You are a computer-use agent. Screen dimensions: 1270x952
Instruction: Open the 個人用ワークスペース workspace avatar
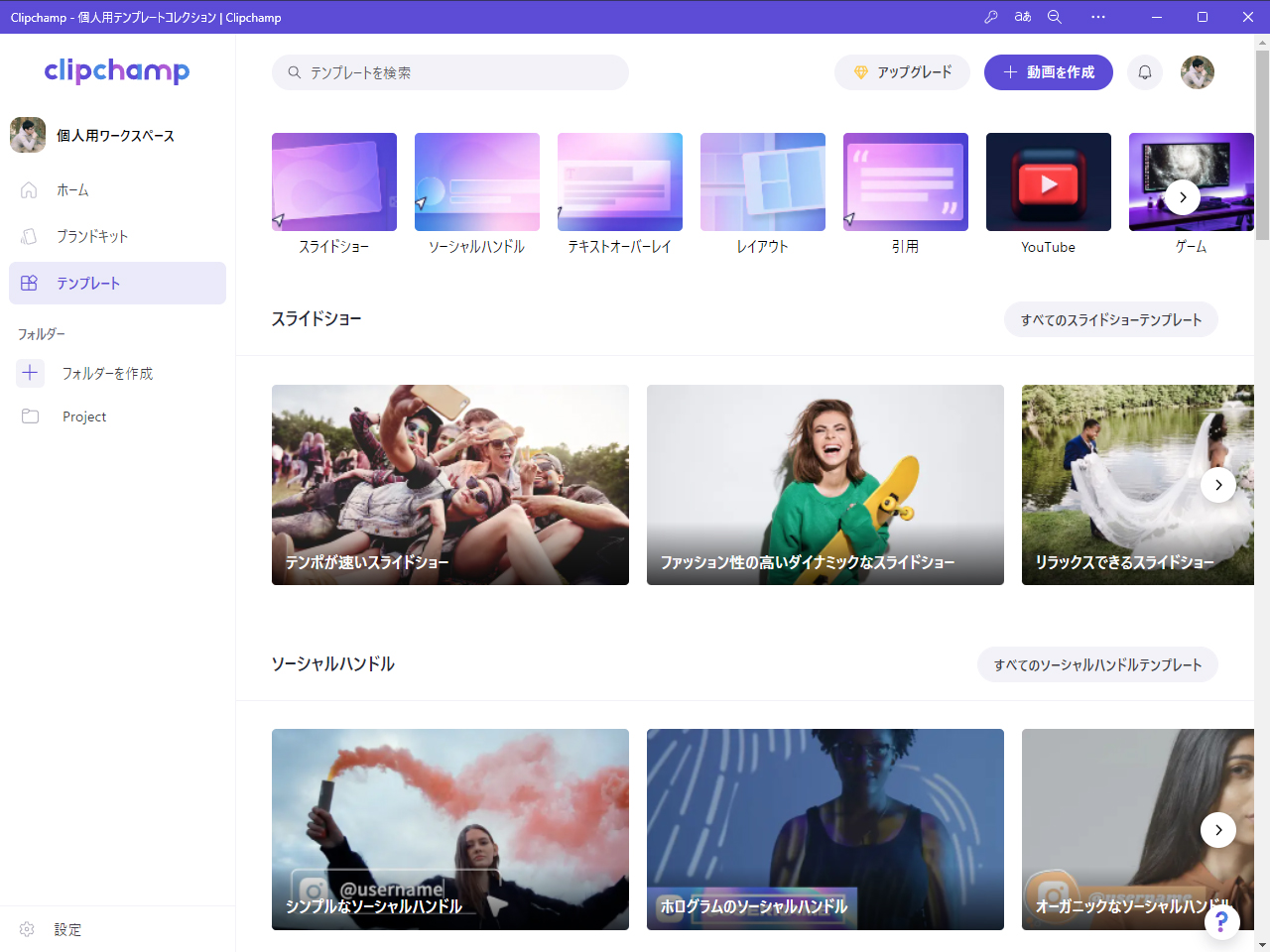pos(28,135)
